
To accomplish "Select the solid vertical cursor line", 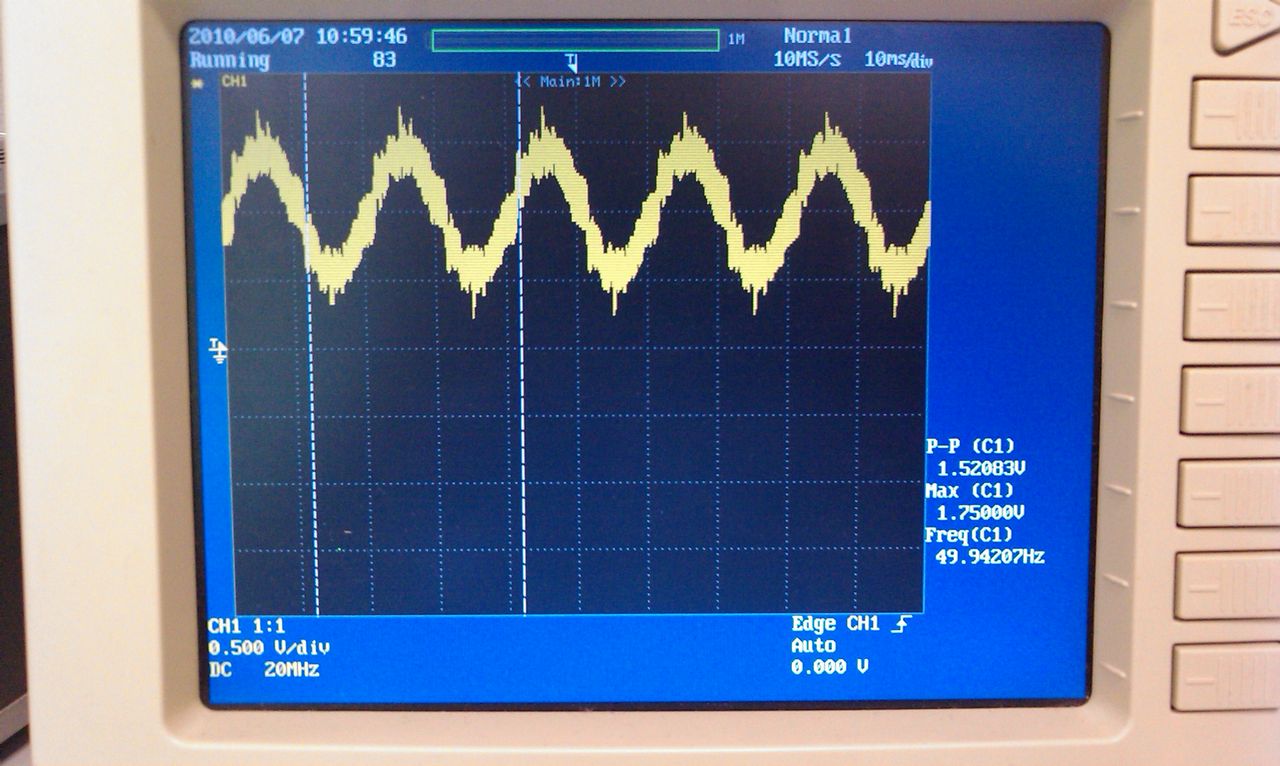I will click(522, 345).
